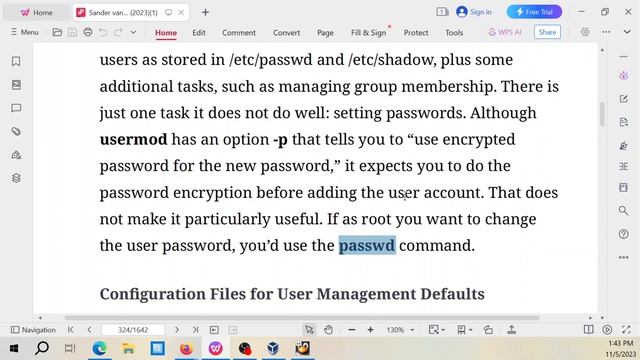Image resolution: width=640 pixels, height=360 pixels.
Task: Collapse the ribbon with the chevron
Action: pyautogui.click(x=627, y=32)
